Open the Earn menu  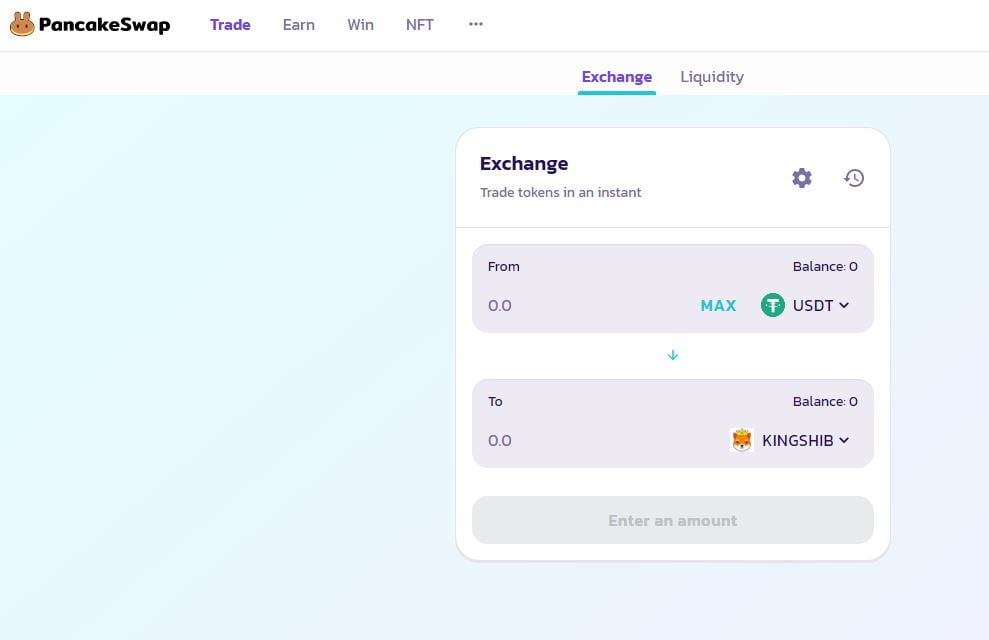299,25
